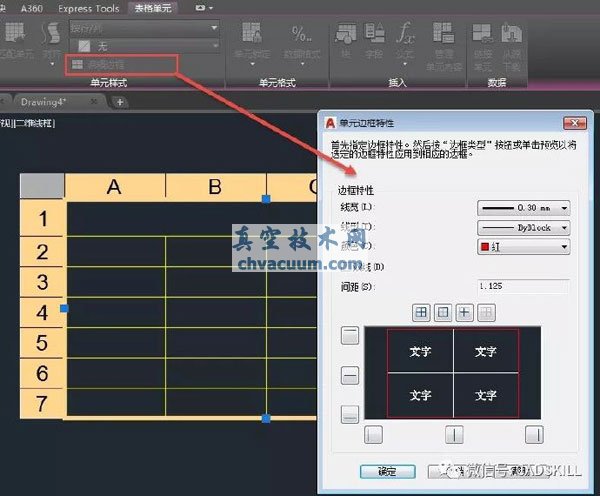Click the Formula fx ribbon icon
The width and height of the screenshot is (600, 496).
[405, 33]
